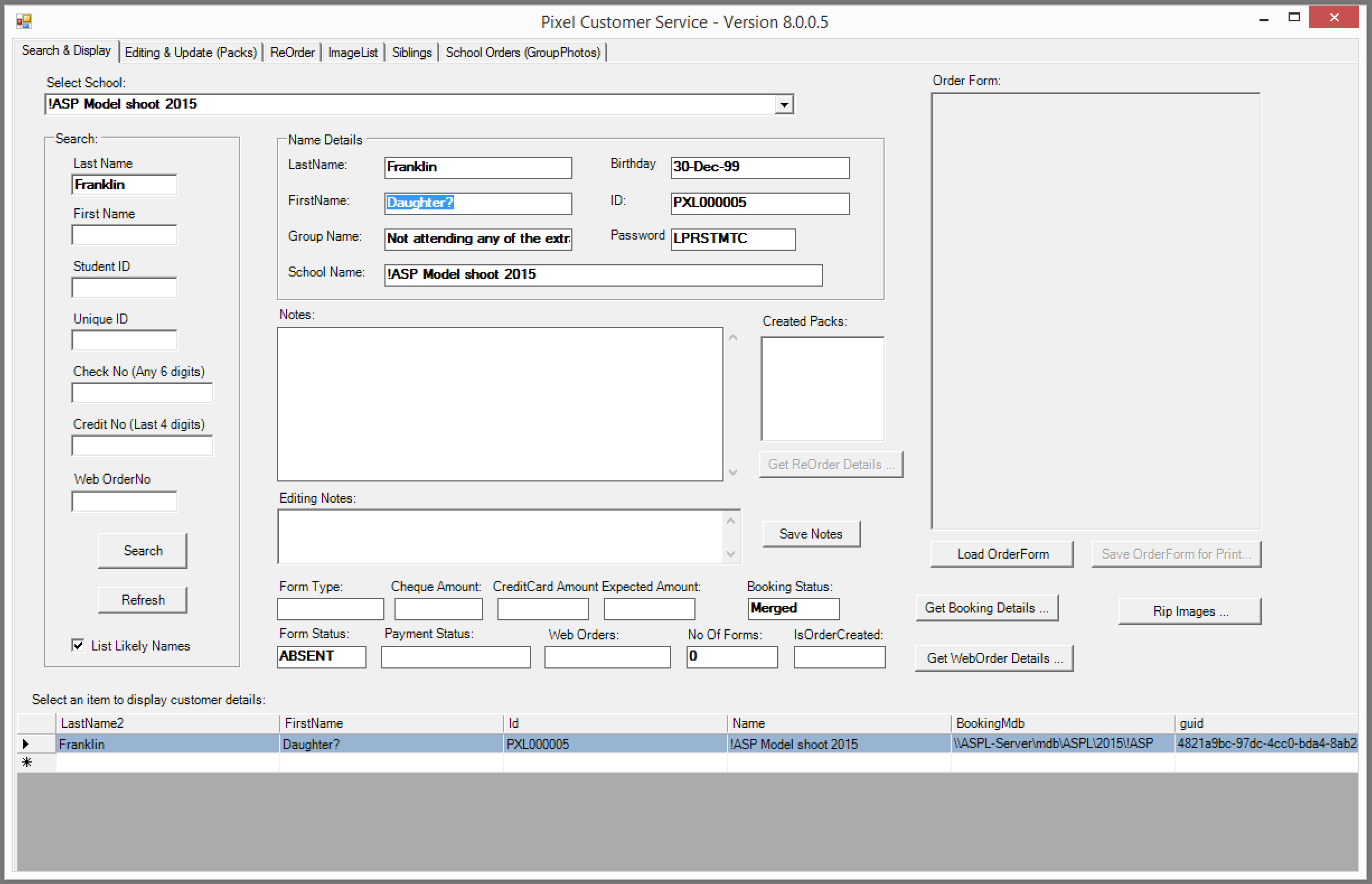Click the Refresh button
The image size is (1372, 884).
pos(142,600)
